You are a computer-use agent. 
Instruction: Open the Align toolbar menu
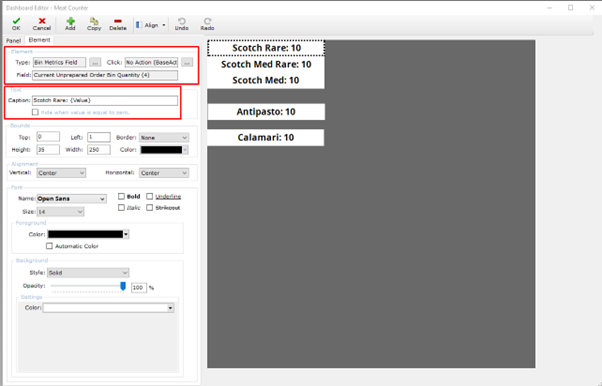point(151,25)
